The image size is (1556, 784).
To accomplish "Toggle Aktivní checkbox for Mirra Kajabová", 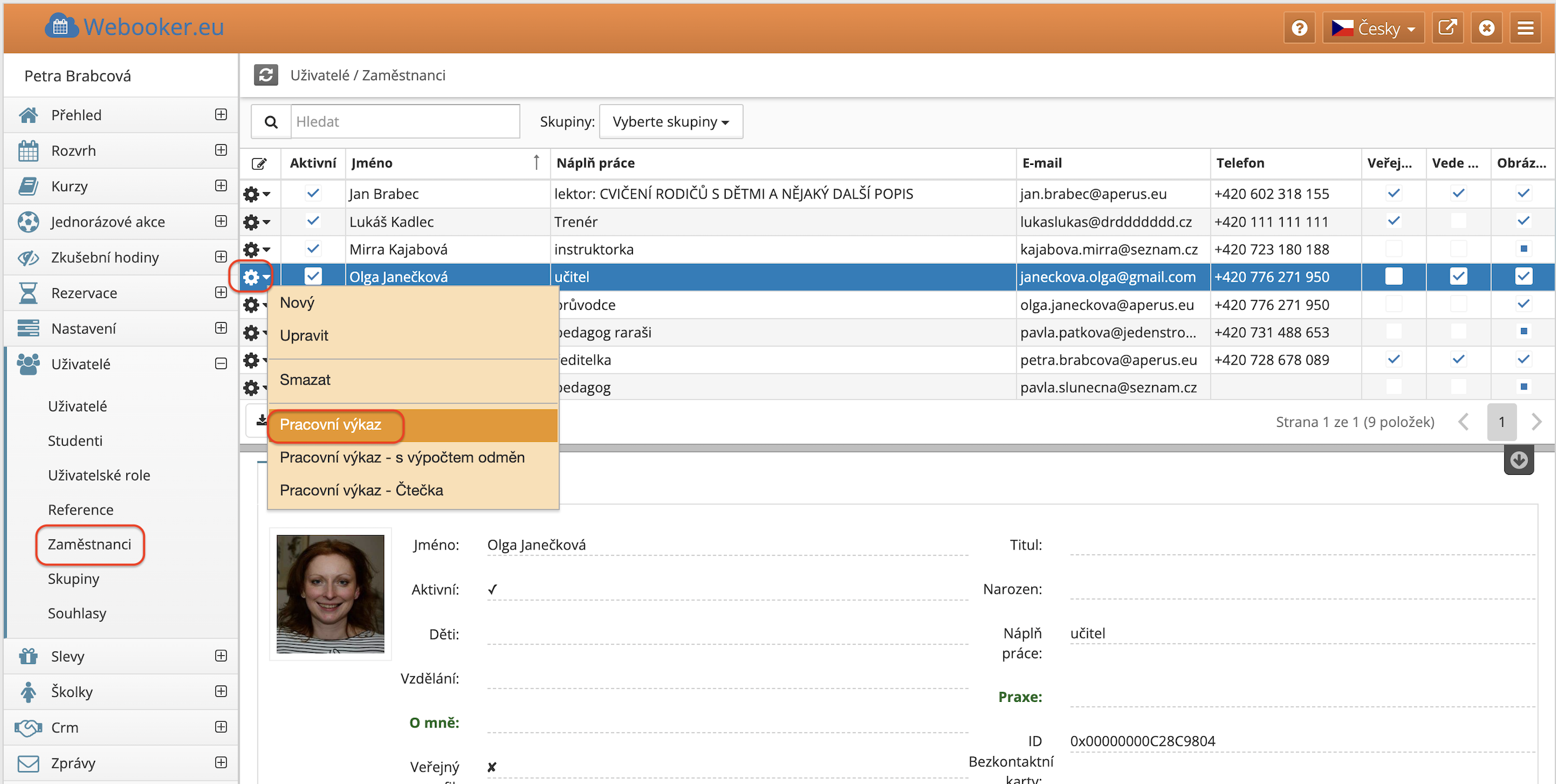I will [313, 249].
